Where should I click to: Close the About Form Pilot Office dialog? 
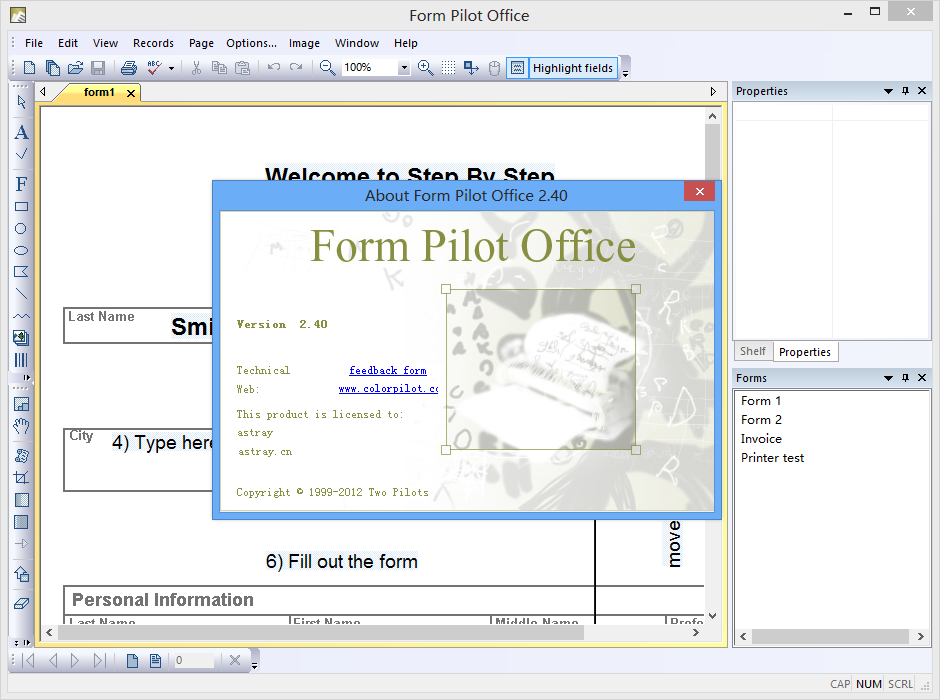699,192
